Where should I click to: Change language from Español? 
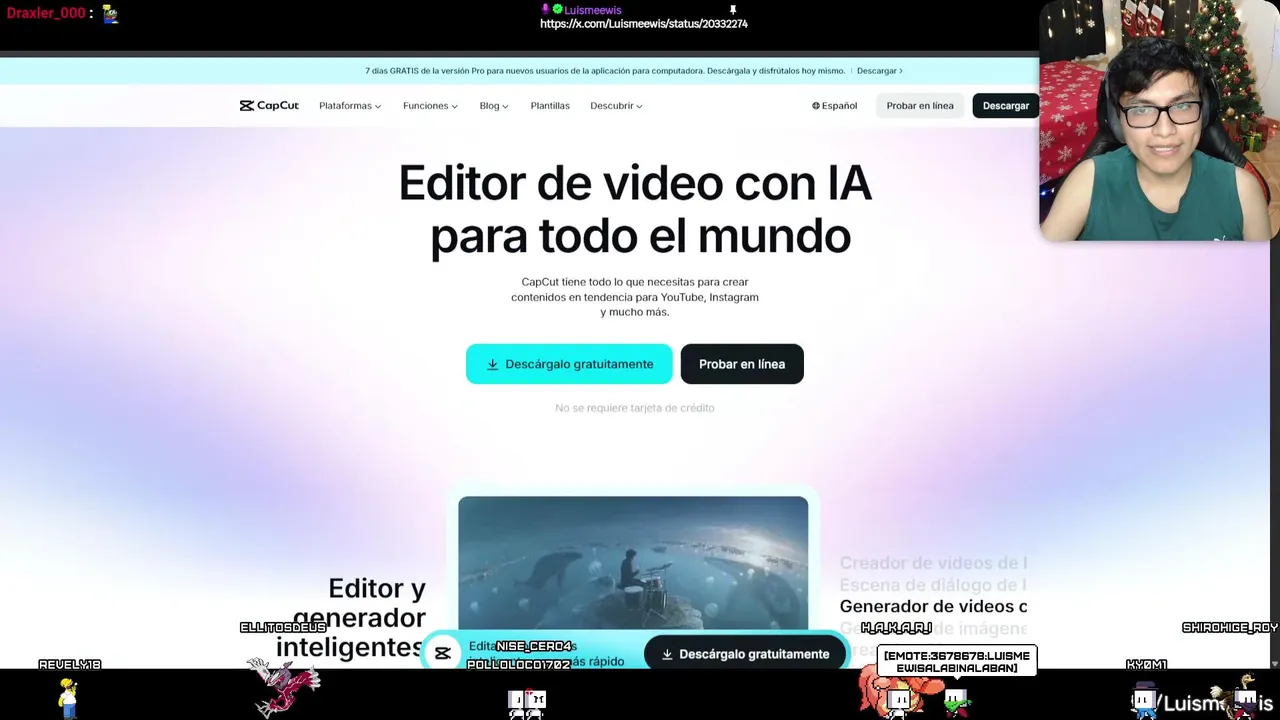[x=834, y=106]
